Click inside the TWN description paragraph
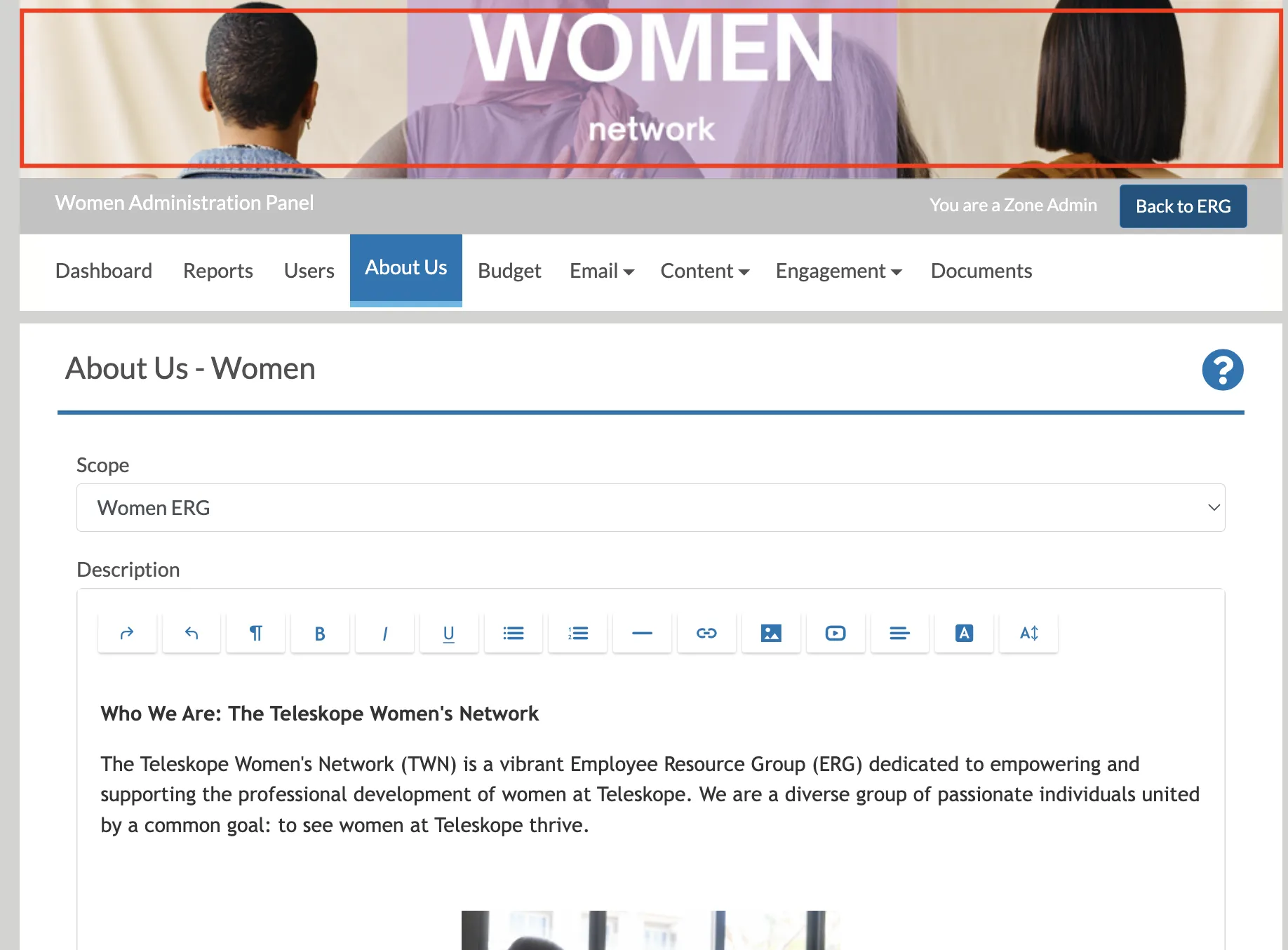 click(x=650, y=794)
